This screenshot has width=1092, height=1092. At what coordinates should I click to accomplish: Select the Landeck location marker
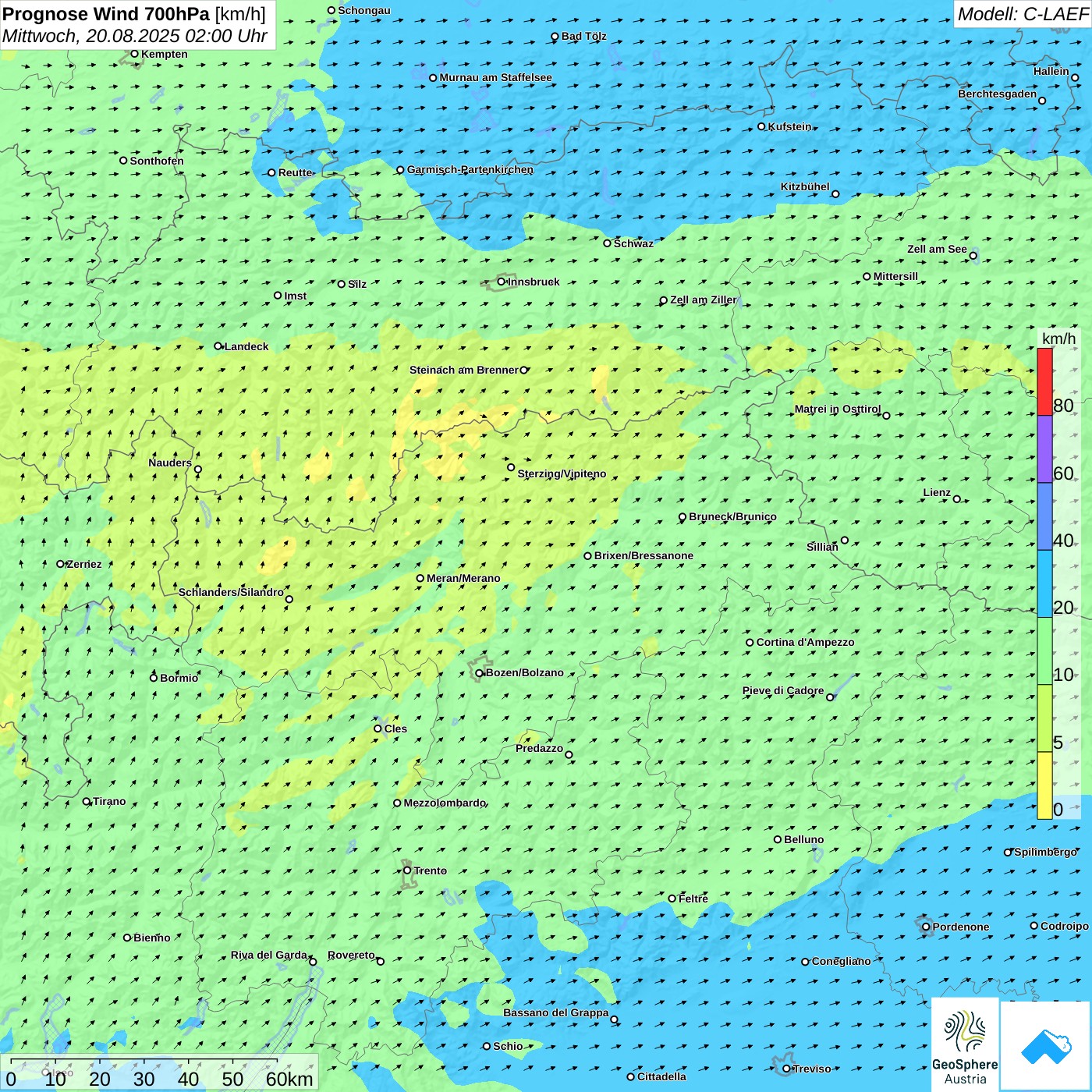218,346
